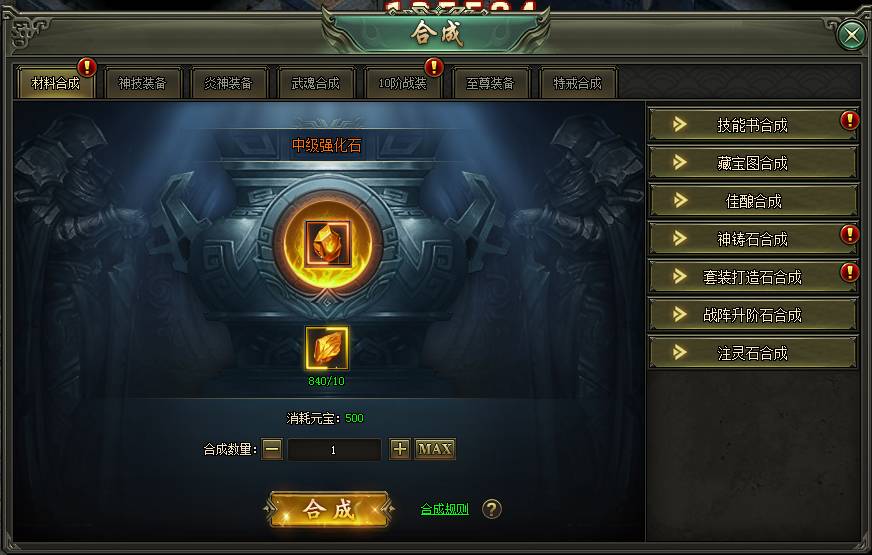Open the 套装打造石合成 category entry
This screenshot has width=872, height=555.
[753, 276]
